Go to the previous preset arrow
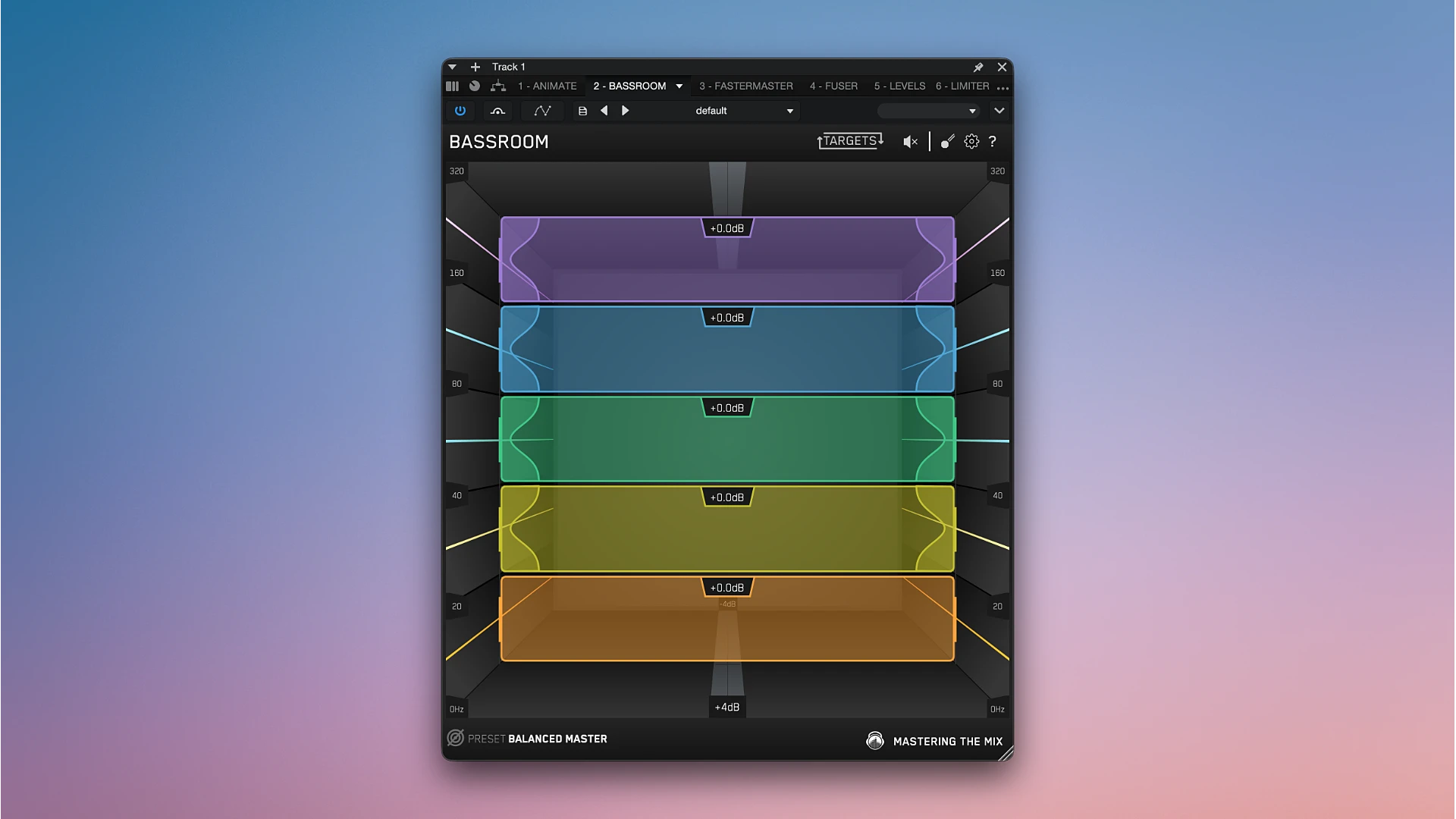The height and width of the screenshot is (819, 1456). pyautogui.click(x=604, y=111)
